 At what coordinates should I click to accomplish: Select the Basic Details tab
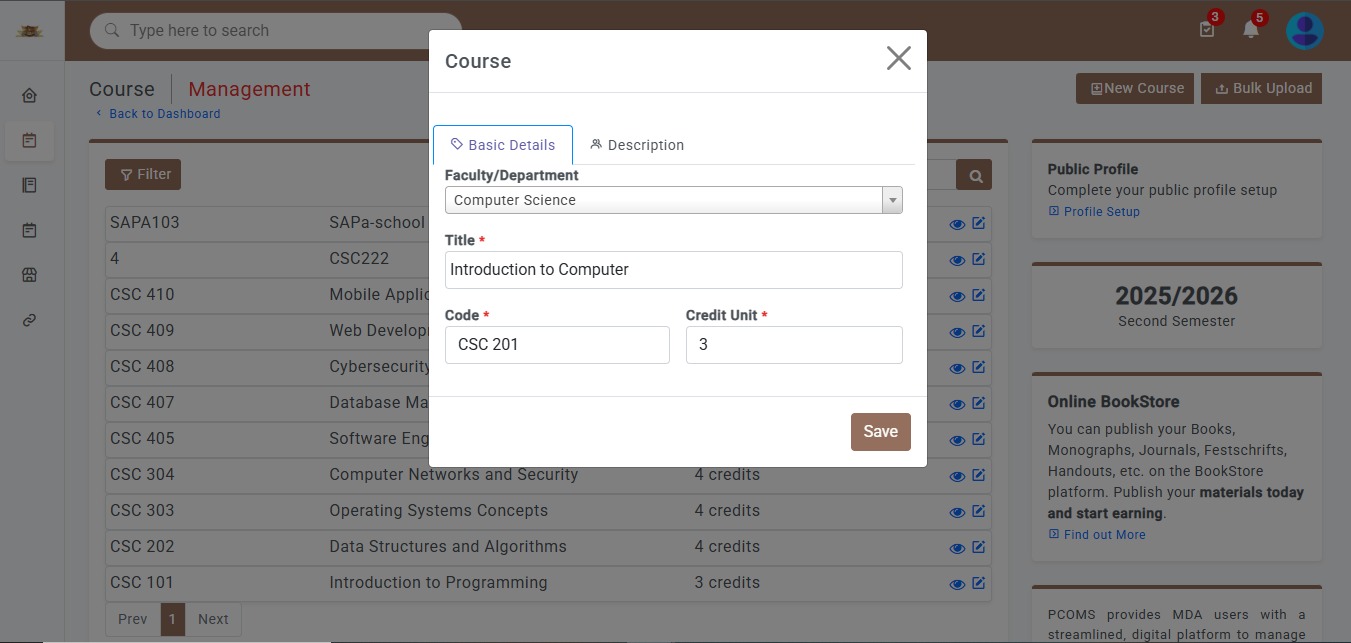pos(503,145)
